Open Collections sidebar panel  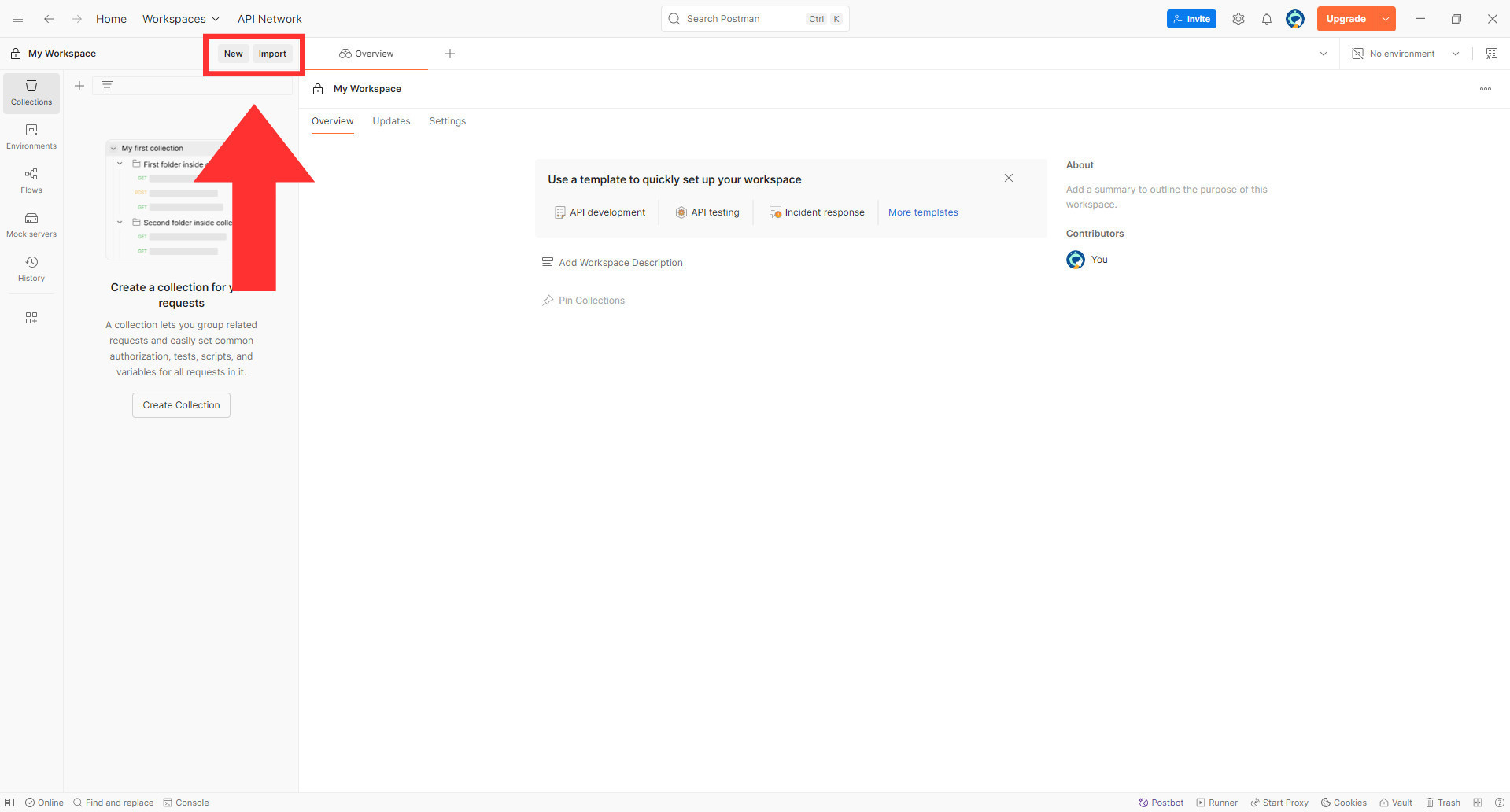pos(31,93)
